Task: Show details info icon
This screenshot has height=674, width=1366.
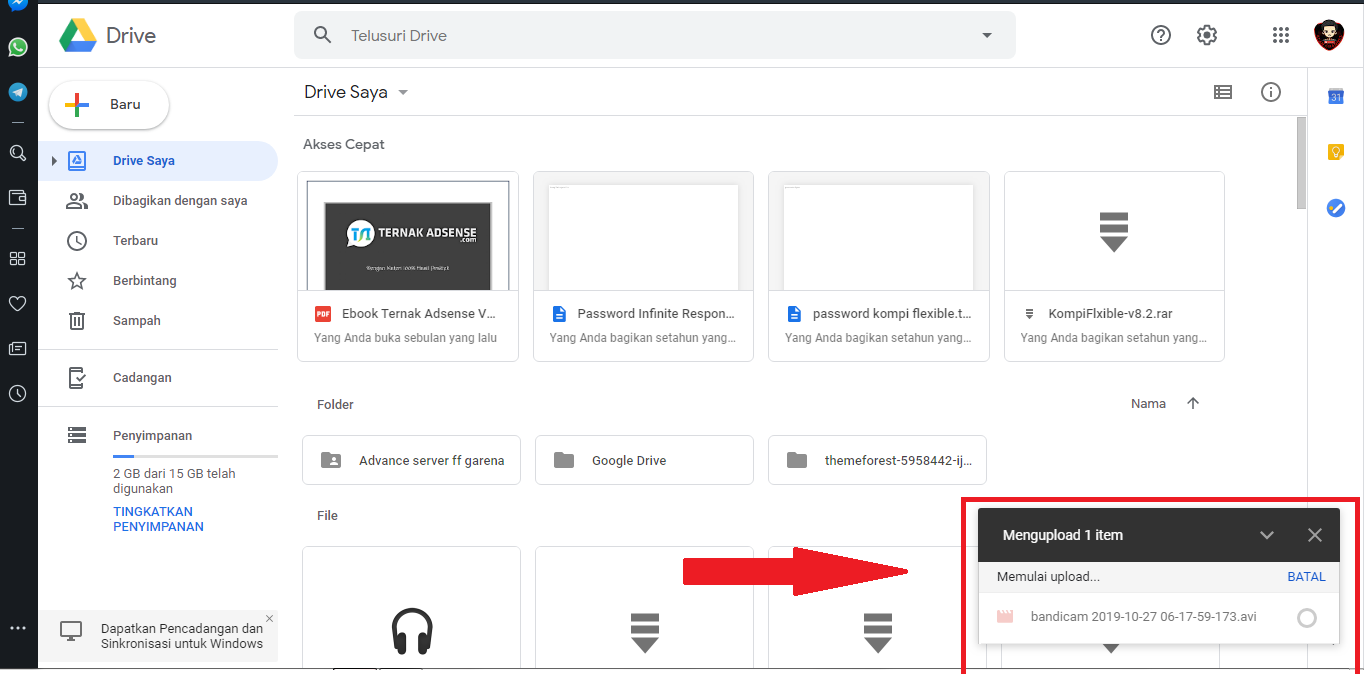Action: 1271,92
